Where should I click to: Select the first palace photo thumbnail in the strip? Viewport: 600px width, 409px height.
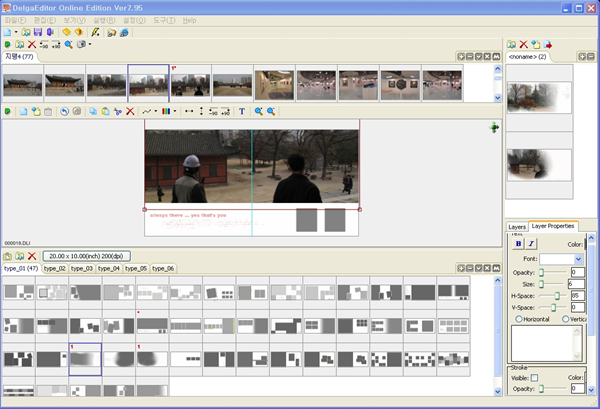coord(23,85)
